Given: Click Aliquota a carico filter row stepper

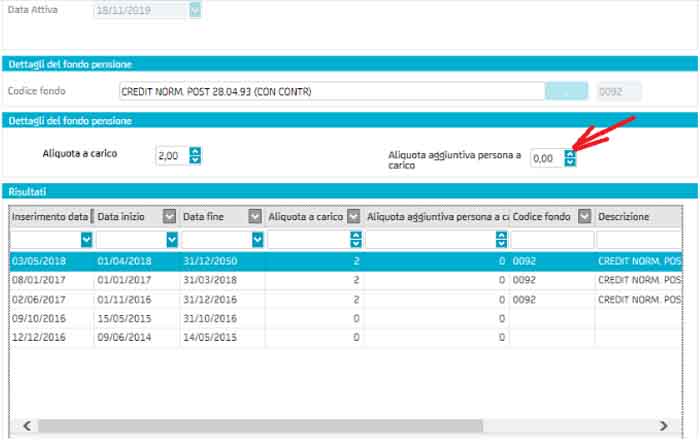Looking at the screenshot, I should (x=355, y=240).
